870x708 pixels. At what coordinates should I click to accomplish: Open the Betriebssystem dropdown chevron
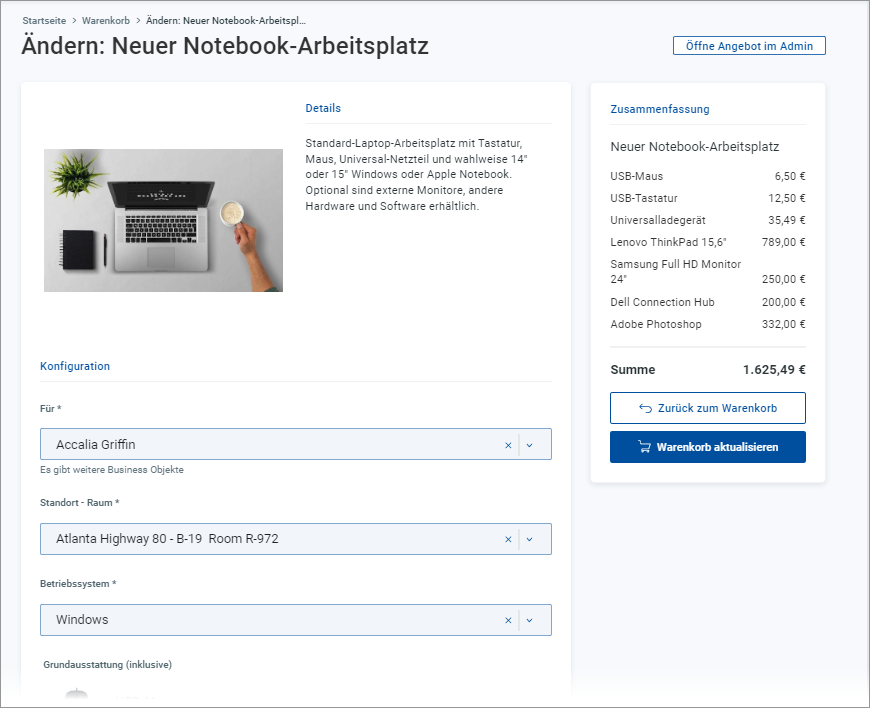[530, 620]
